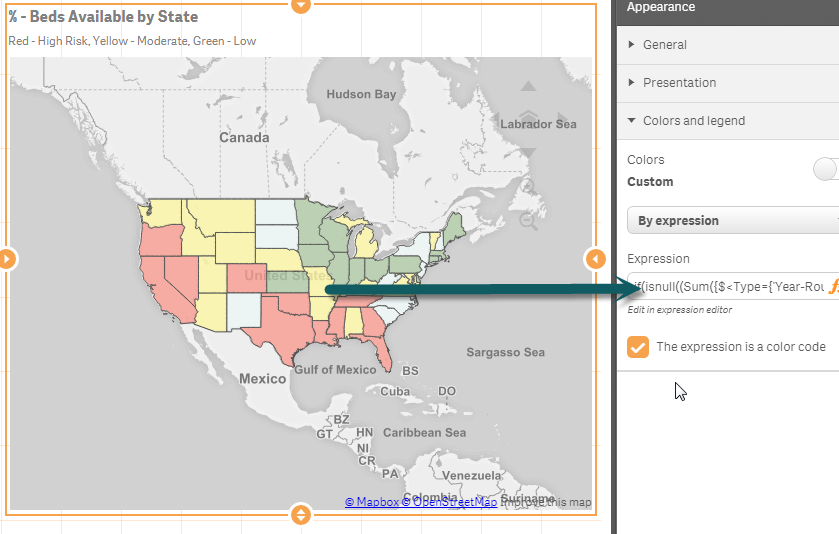
Task: Select the Nevada region on the map
Action: (x=183, y=278)
